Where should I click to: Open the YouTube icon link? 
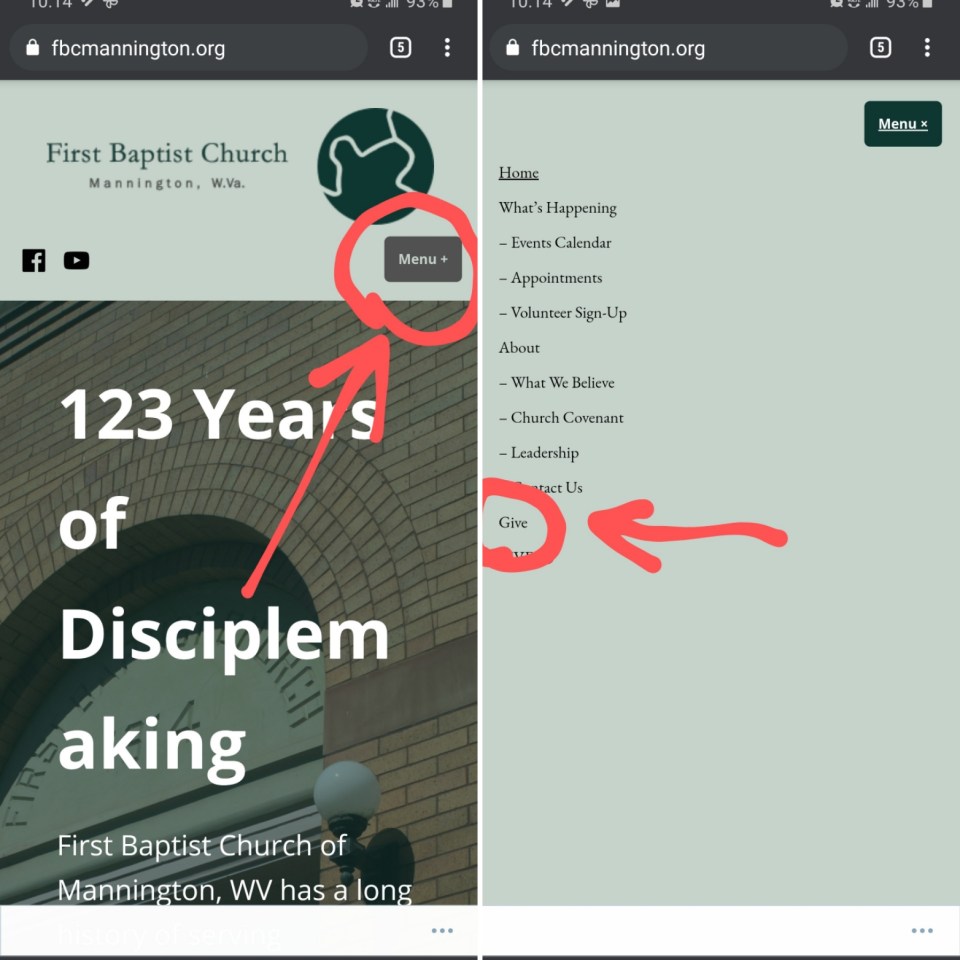click(77, 261)
